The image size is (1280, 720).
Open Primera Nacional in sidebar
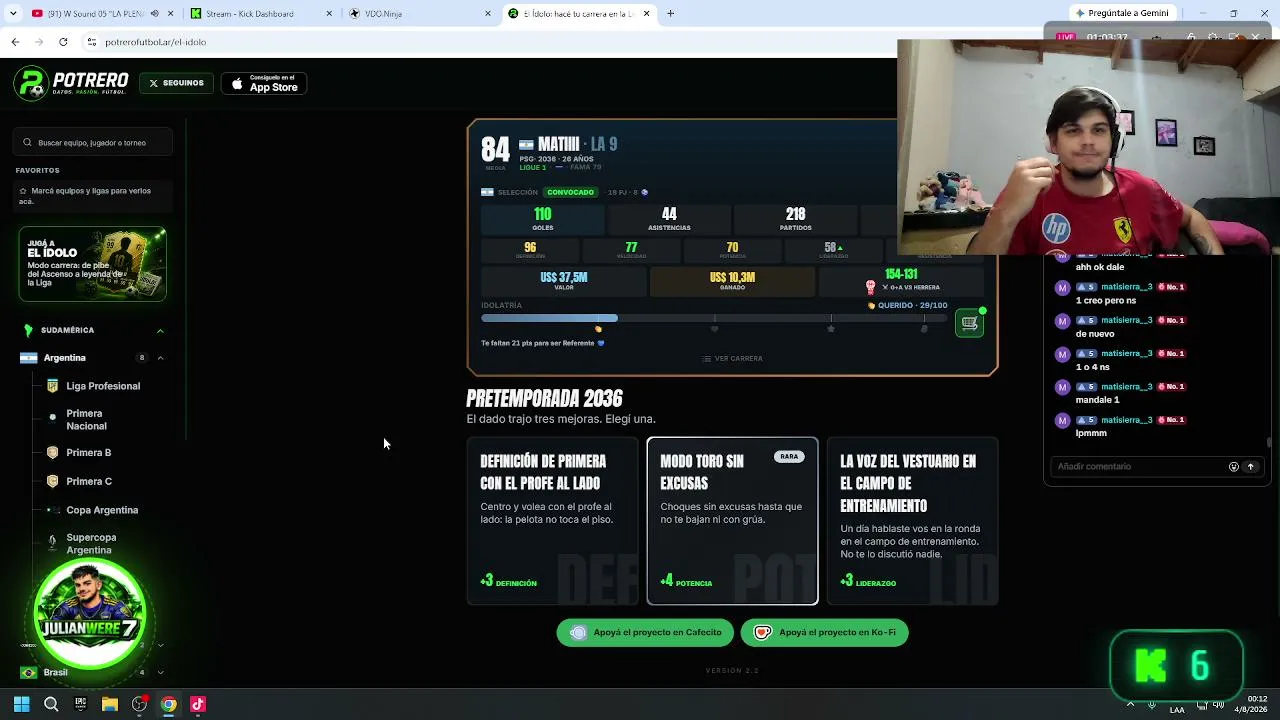coord(86,420)
